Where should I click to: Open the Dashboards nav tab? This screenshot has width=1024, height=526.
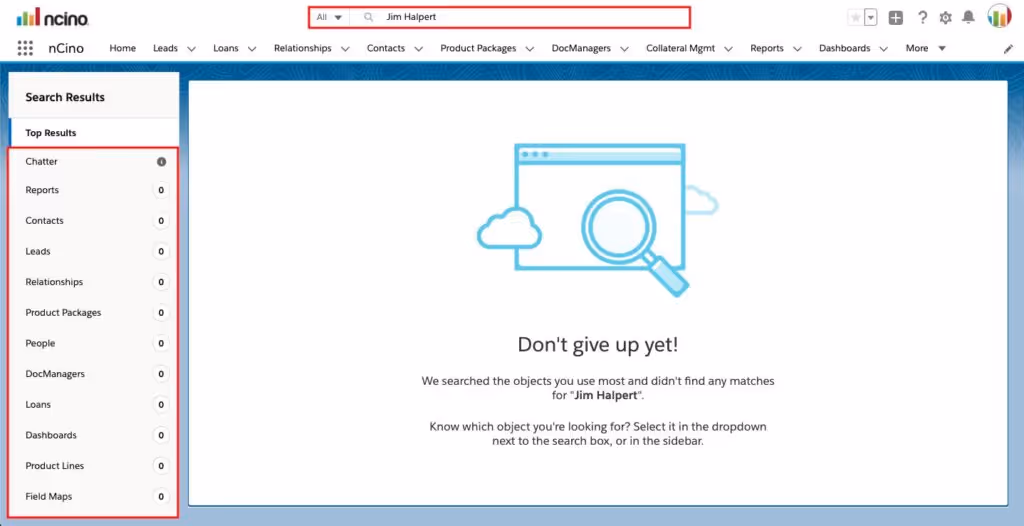[844, 48]
